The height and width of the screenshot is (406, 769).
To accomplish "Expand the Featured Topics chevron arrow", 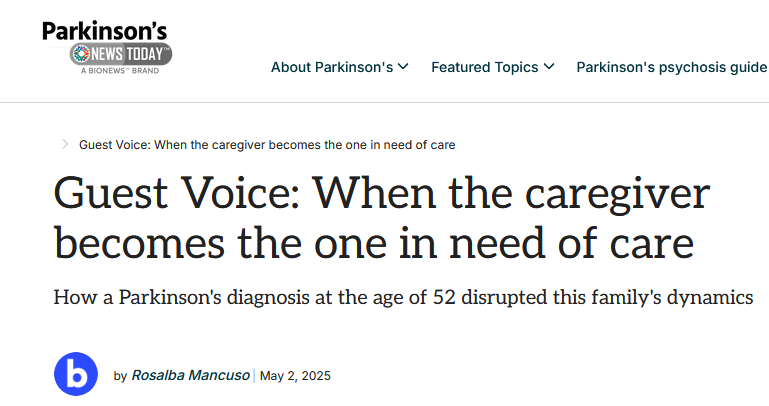I will pos(548,67).
